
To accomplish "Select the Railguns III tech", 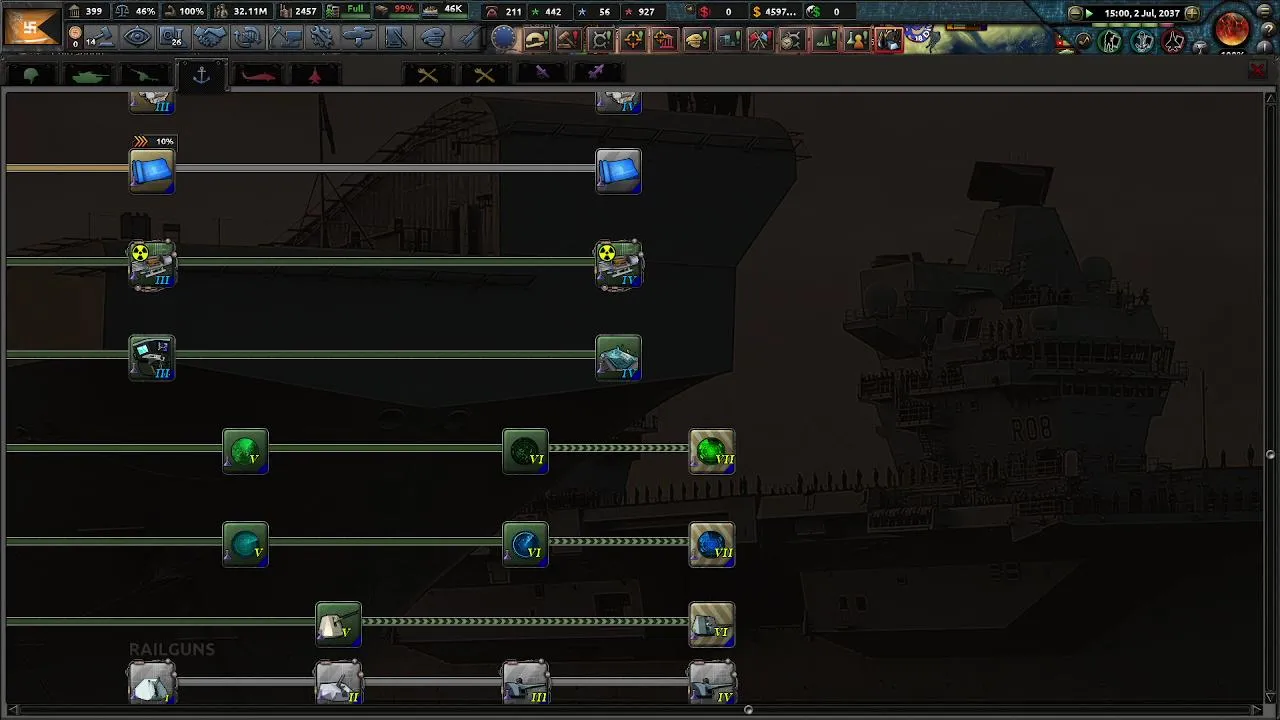I will (x=525, y=684).
